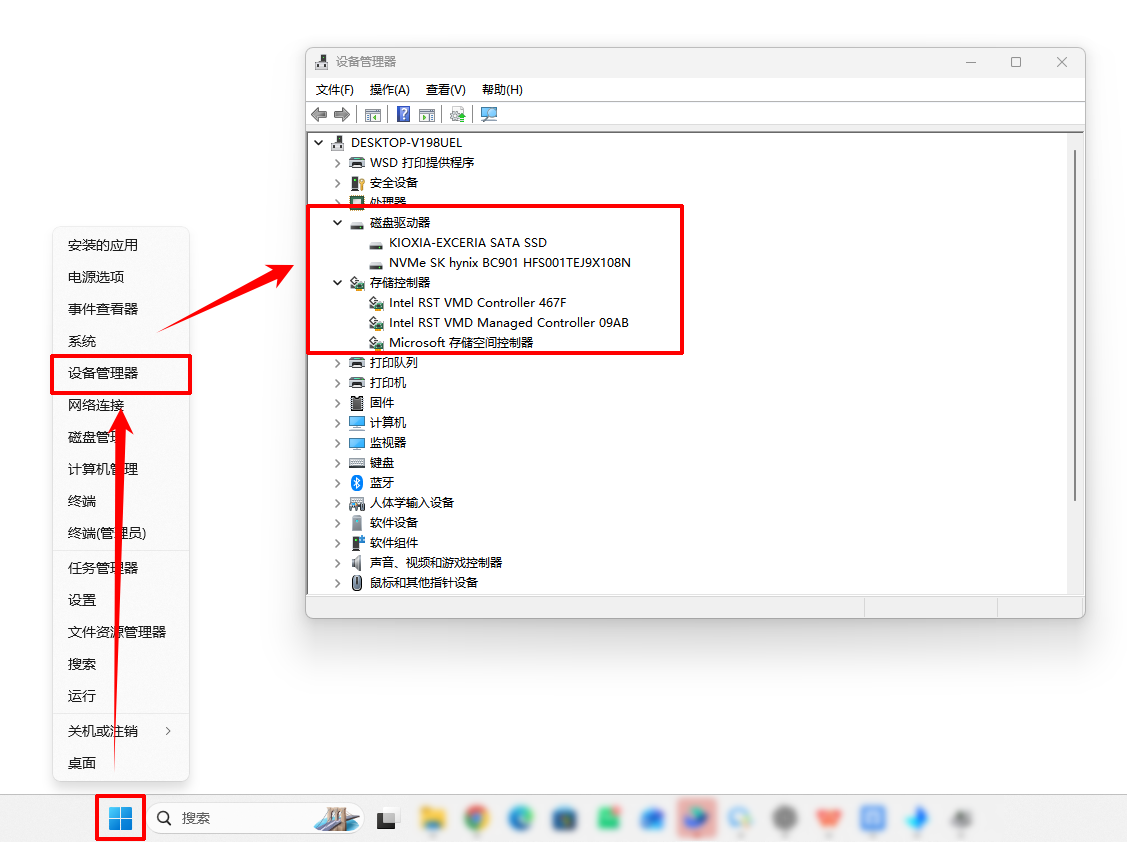Open Task View from the taskbar

387,818
